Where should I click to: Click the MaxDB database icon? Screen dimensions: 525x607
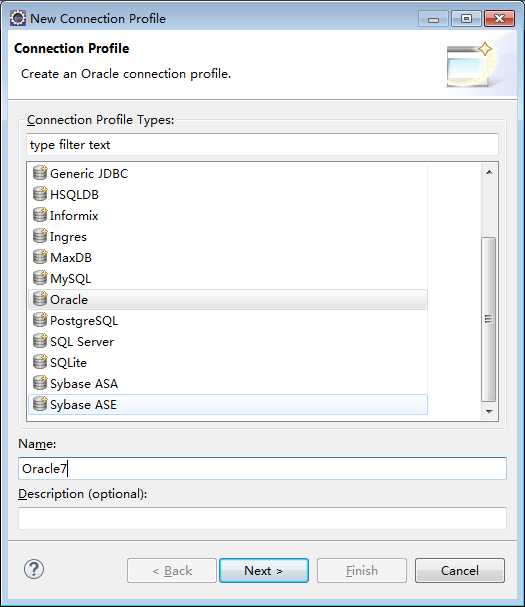coord(40,257)
